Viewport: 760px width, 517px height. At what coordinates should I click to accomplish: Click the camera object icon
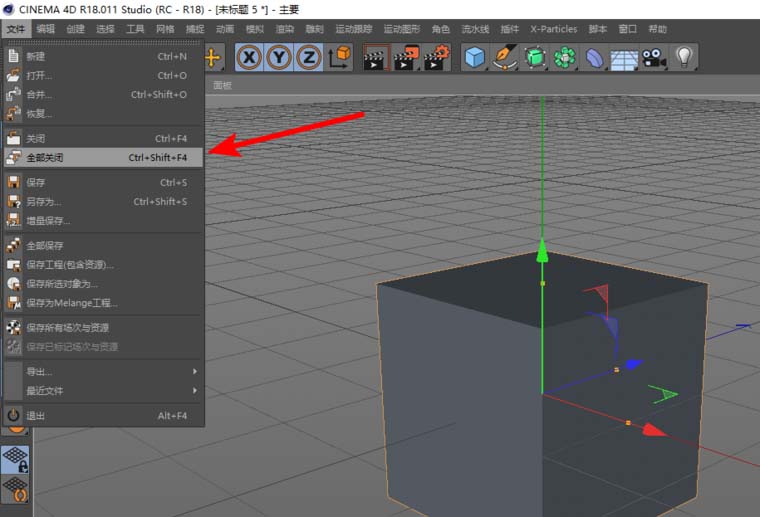click(654, 57)
